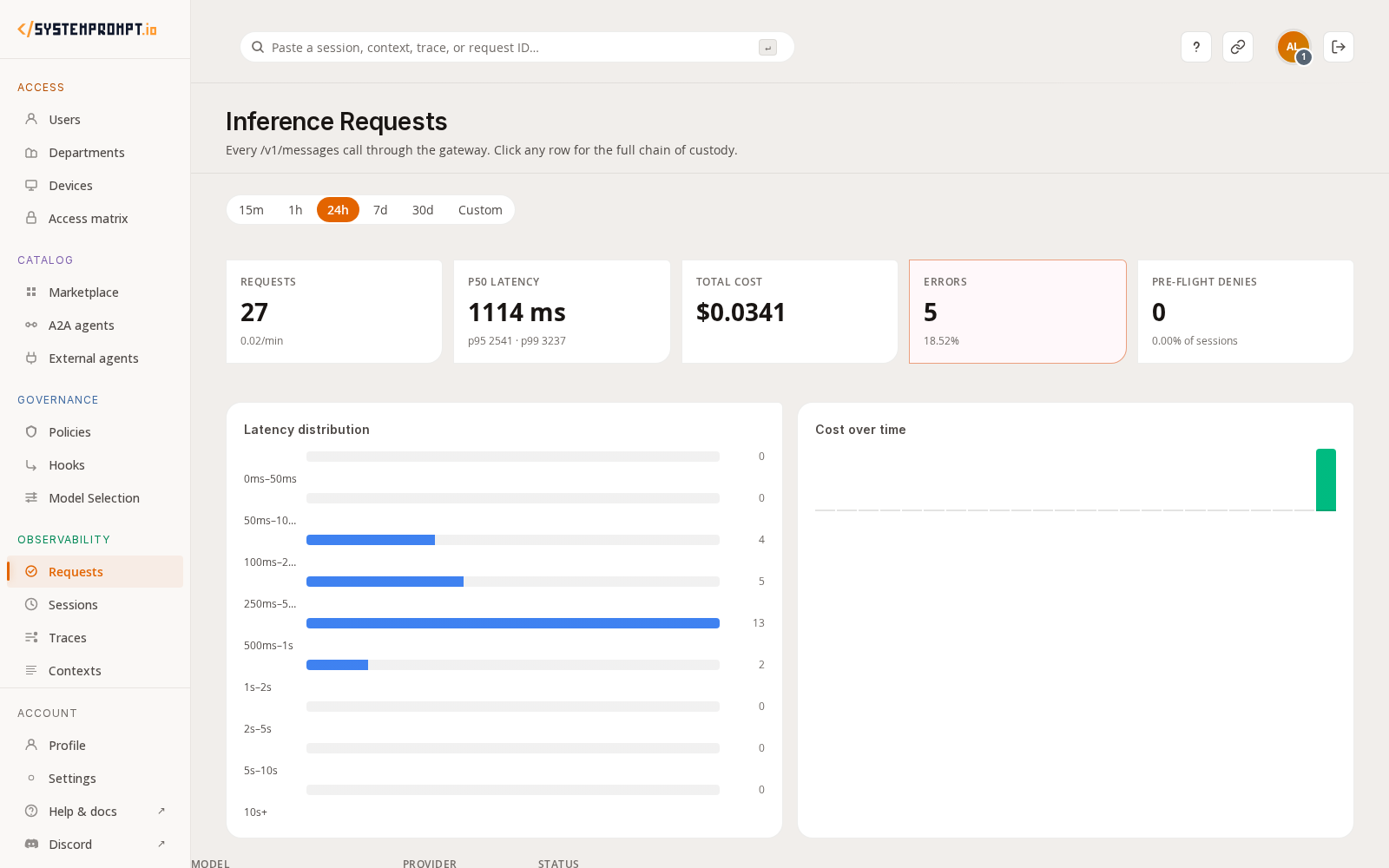The image size is (1389, 868).
Task: Click the green cost bar in chart
Action: coord(1326,480)
